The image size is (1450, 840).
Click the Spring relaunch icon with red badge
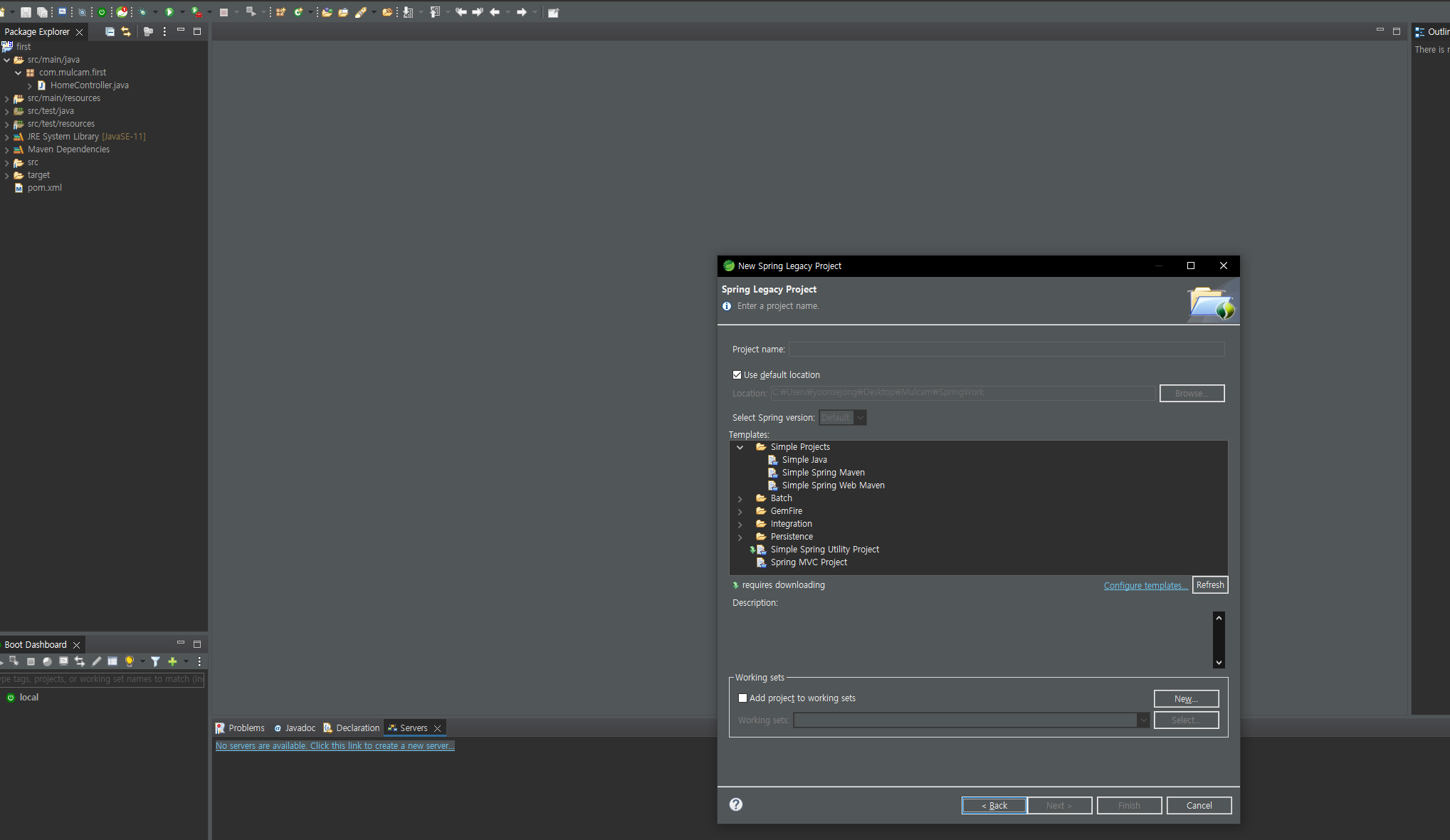click(x=122, y=12)
